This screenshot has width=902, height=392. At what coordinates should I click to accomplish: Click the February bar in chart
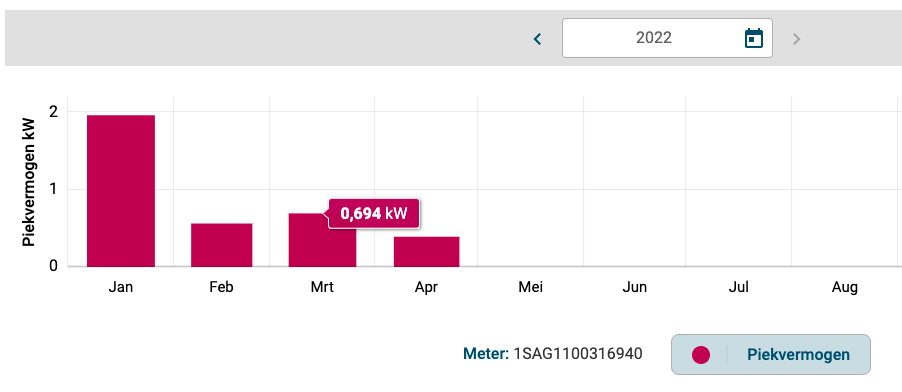point(221,245)
